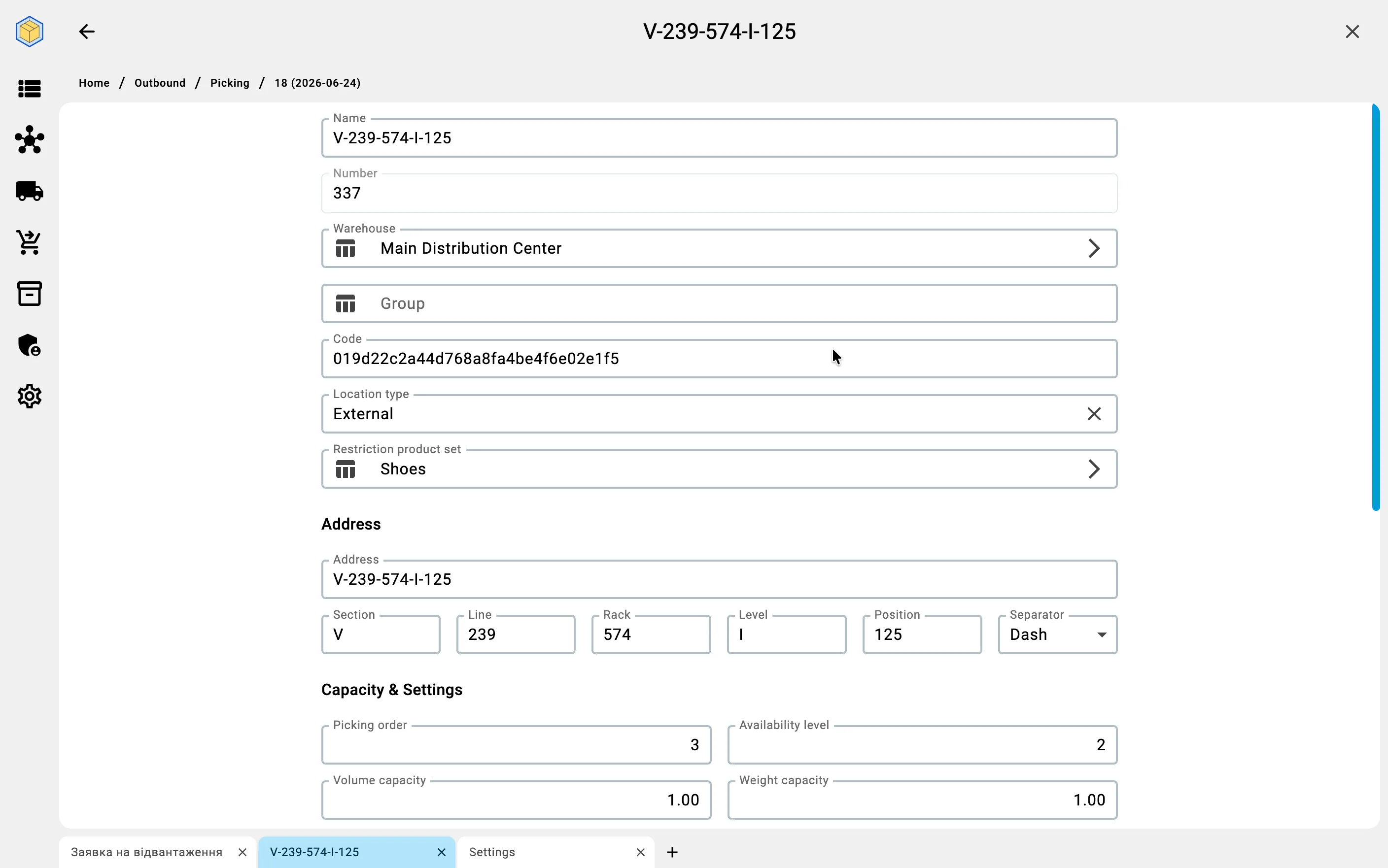The height and width of the screenshot is (868, 1388).
Task: Edit the Address field
Action: pos(719,579)
